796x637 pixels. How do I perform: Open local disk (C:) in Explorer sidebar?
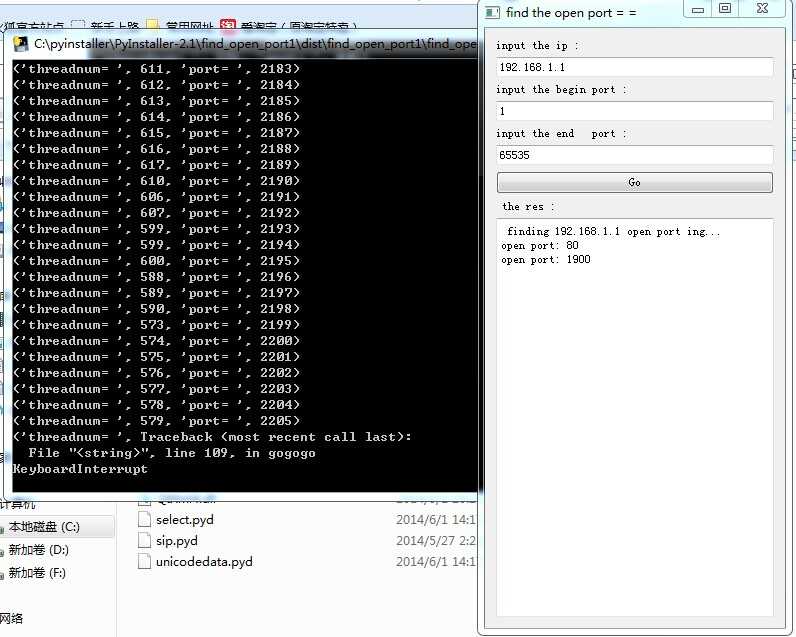(44, 527)
